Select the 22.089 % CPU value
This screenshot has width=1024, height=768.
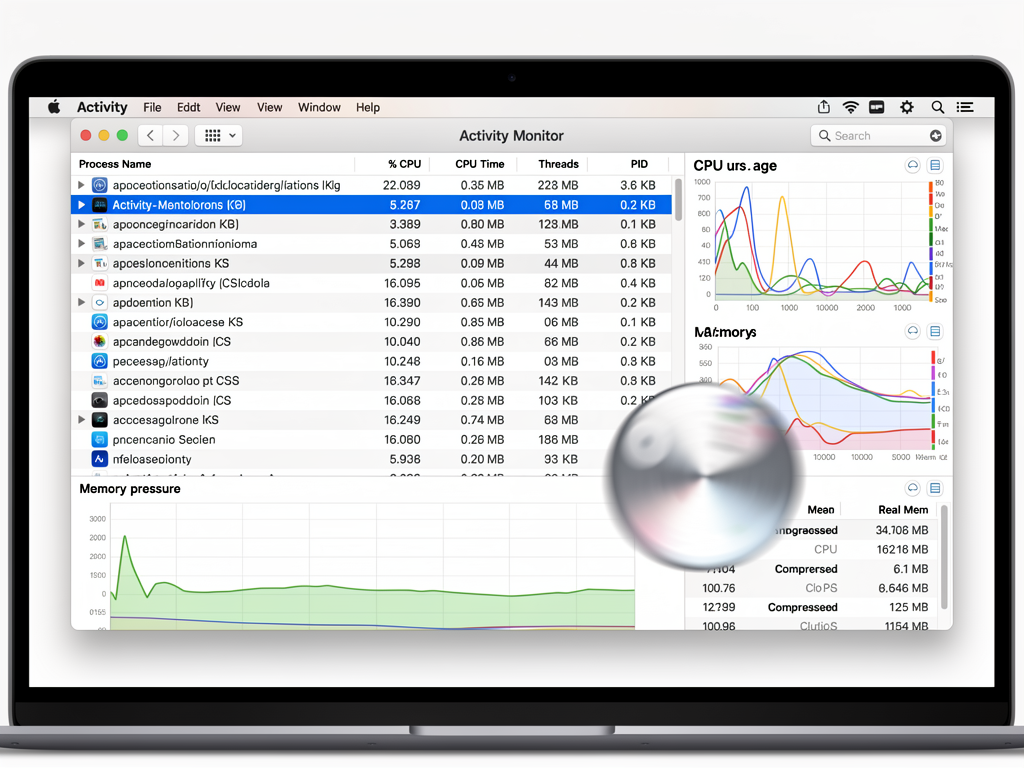pyautogui.click(x=402, y=185)
